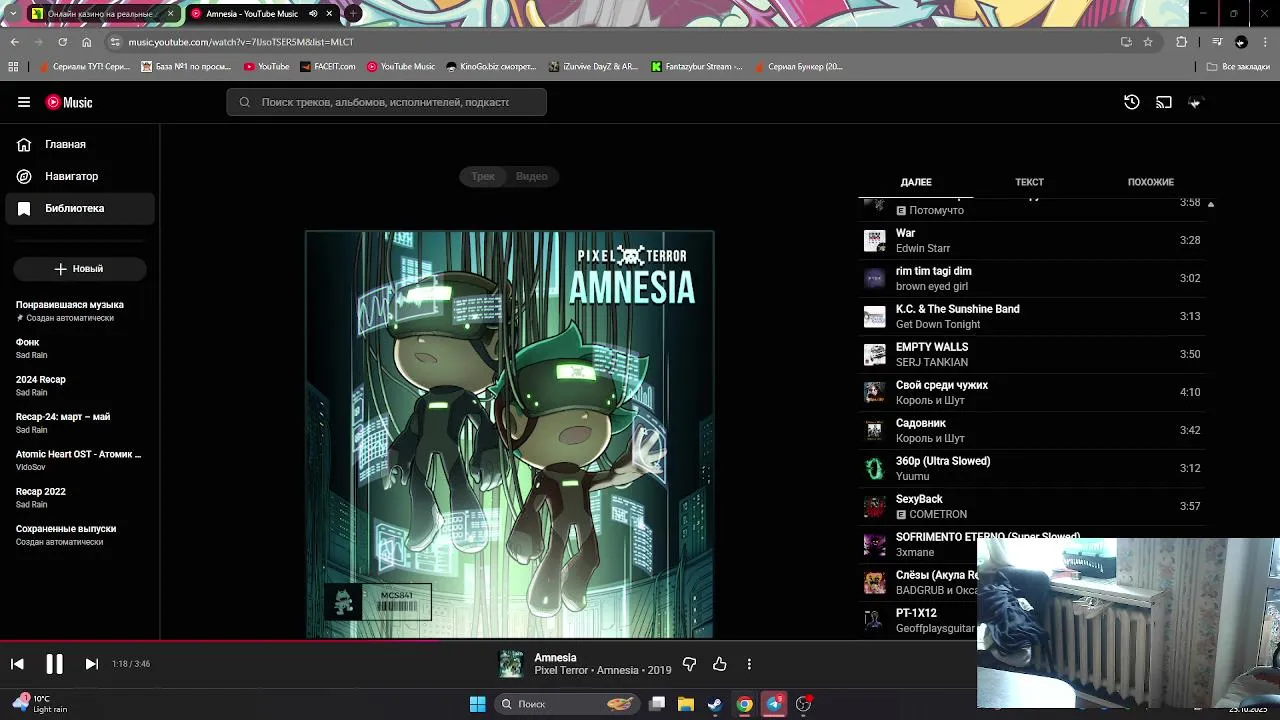This screenshot has height=720, width=1280.
Task: Open Сохраненные выпуски playlist
Action: pos(80,535)
